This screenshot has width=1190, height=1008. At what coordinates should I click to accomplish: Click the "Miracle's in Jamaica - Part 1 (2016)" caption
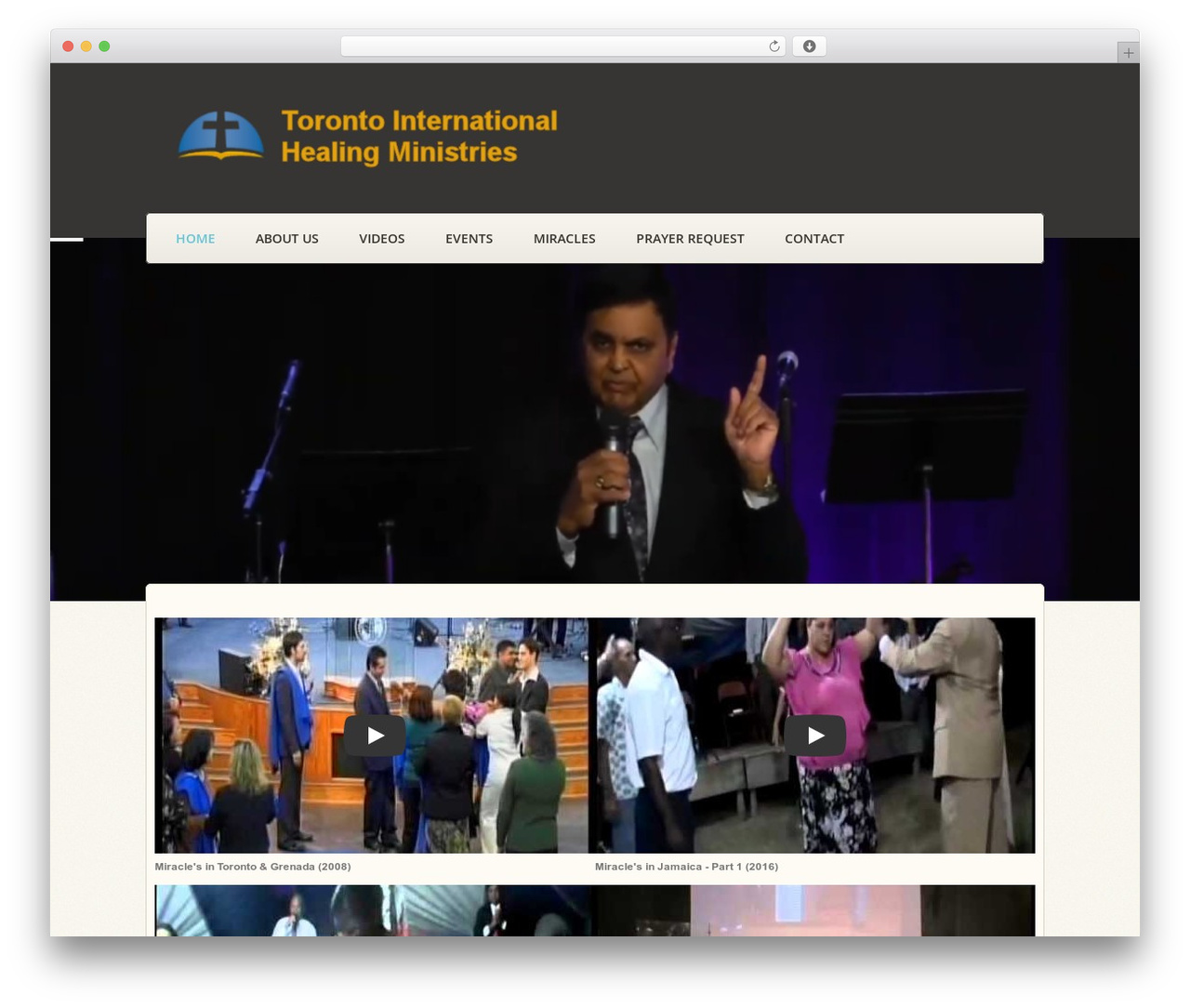pos(687,867)
